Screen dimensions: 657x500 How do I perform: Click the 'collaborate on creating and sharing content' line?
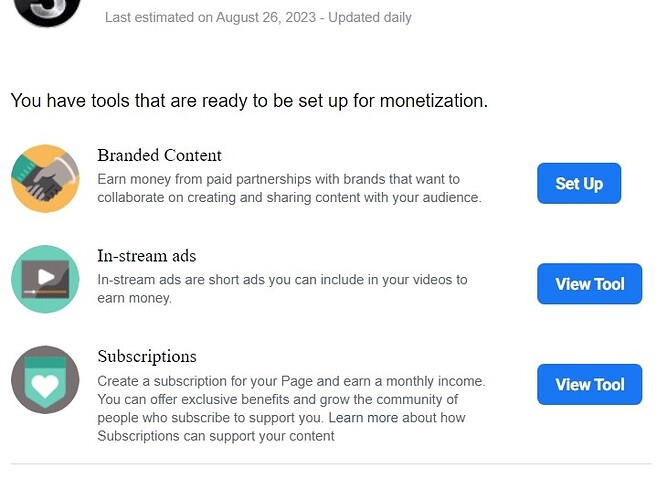(289, 197)
